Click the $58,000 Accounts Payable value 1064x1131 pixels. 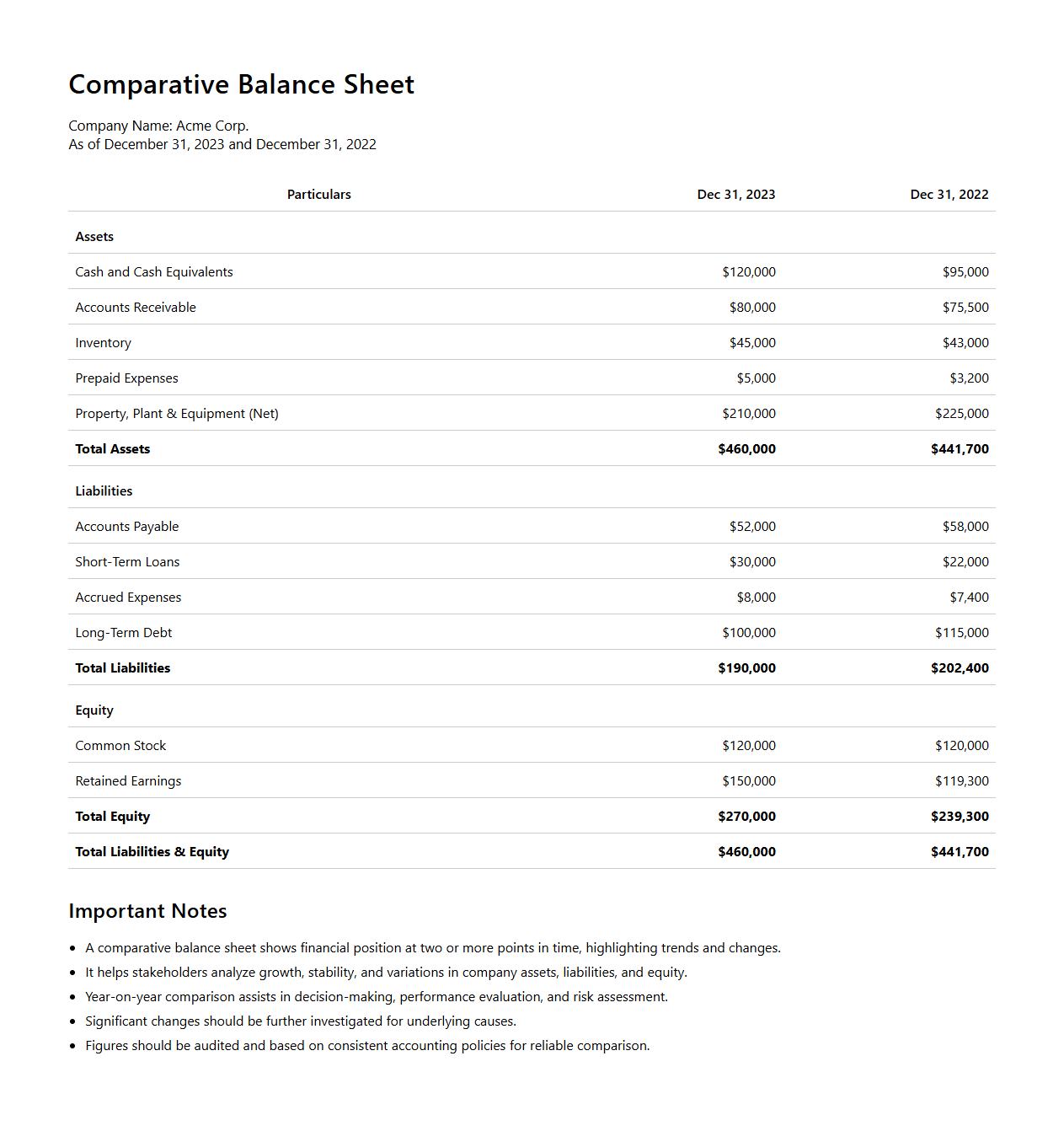(x=965, y=527)
